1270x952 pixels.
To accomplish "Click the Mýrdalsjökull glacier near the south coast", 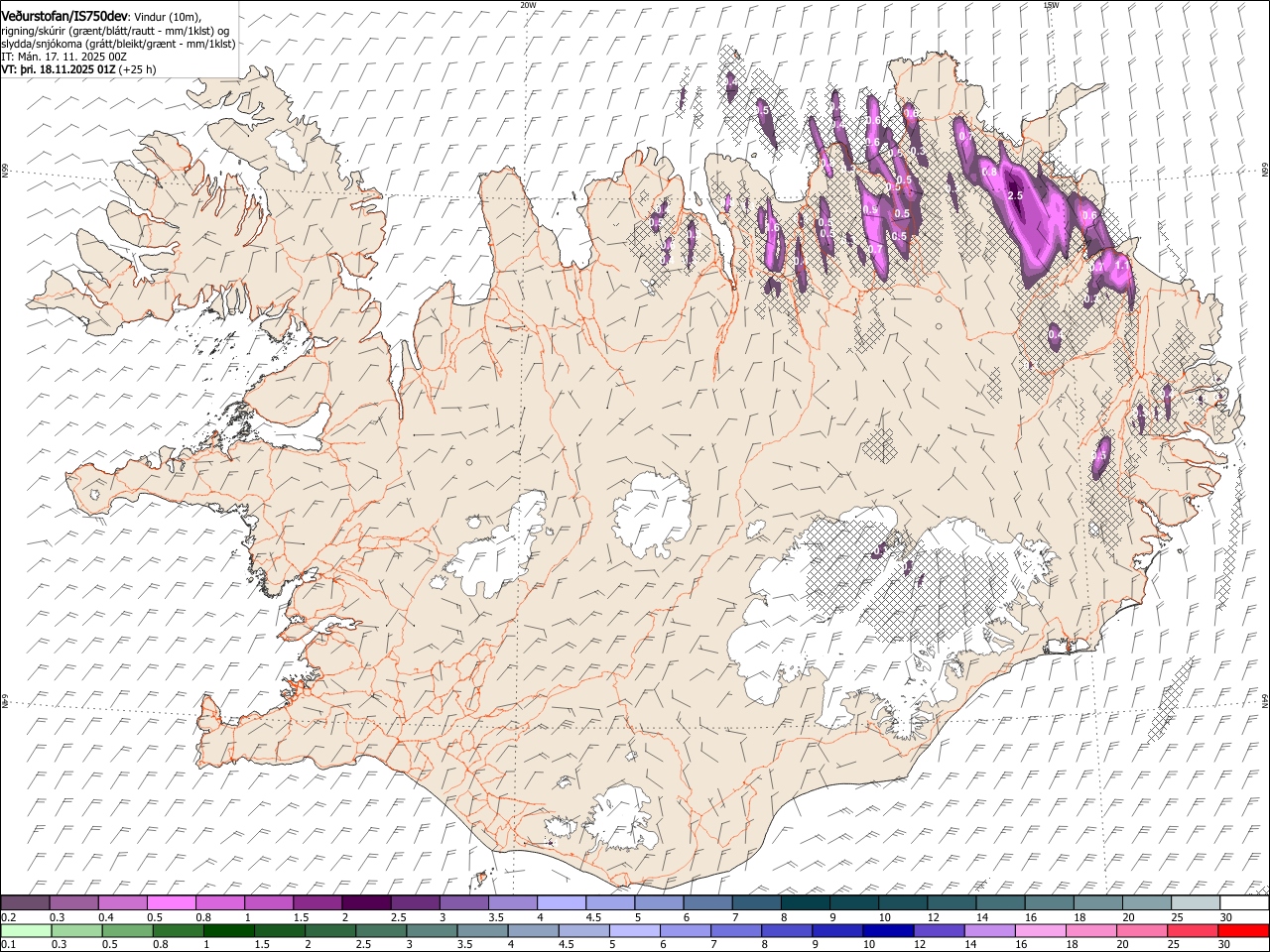I will (620, 819).
